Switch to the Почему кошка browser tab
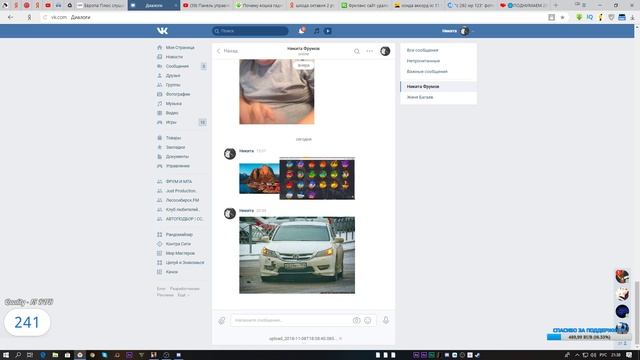 point(259,5)
